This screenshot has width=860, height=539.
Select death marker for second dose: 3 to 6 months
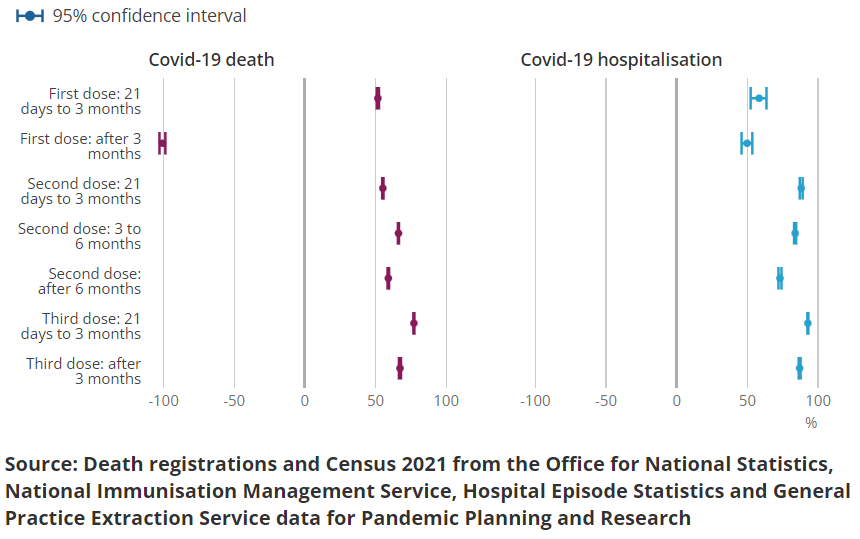tap(398, 234)
